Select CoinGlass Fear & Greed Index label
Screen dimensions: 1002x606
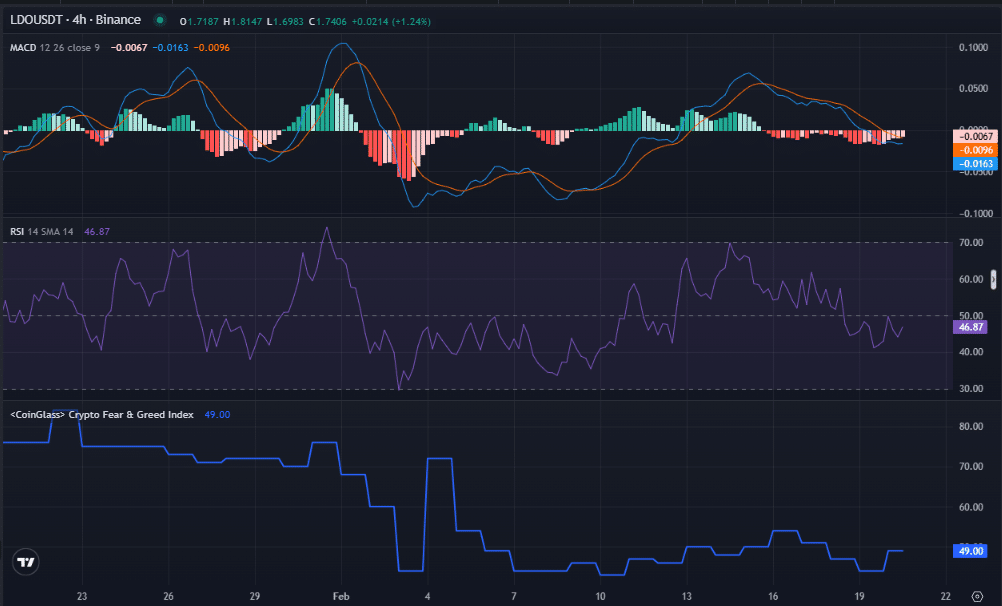click(x=102, y=414)
